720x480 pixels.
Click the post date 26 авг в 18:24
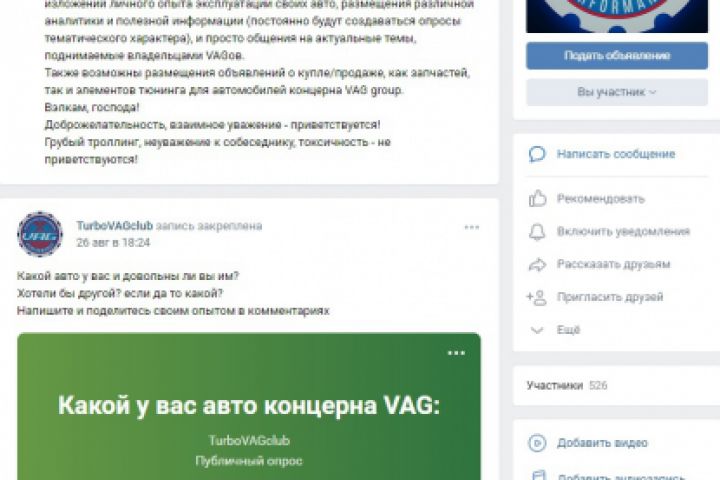click(113, 243)
